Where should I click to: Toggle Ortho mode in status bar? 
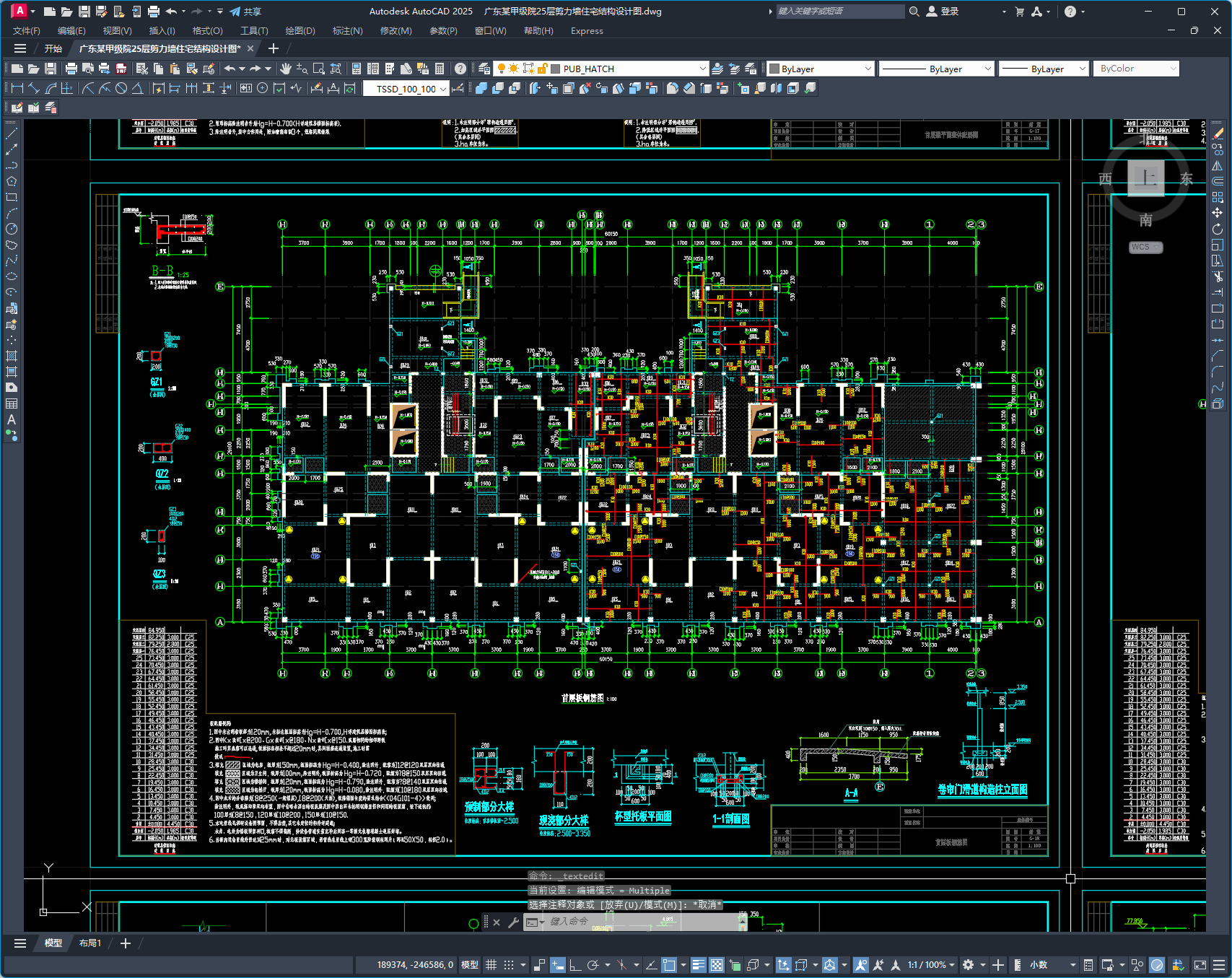pyautogui.click(x=575, y=965)
